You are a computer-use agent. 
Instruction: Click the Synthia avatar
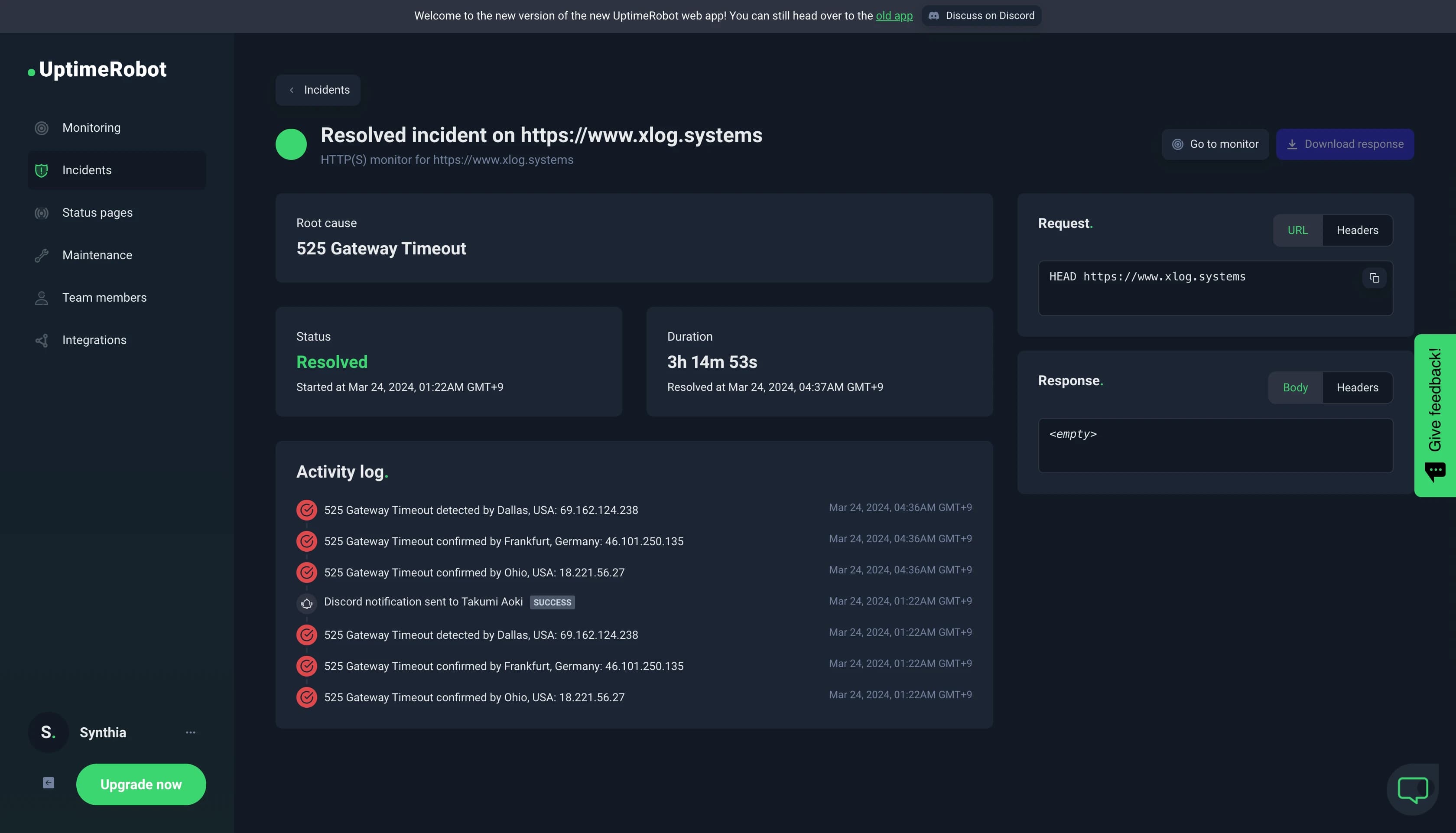[48, 732]
